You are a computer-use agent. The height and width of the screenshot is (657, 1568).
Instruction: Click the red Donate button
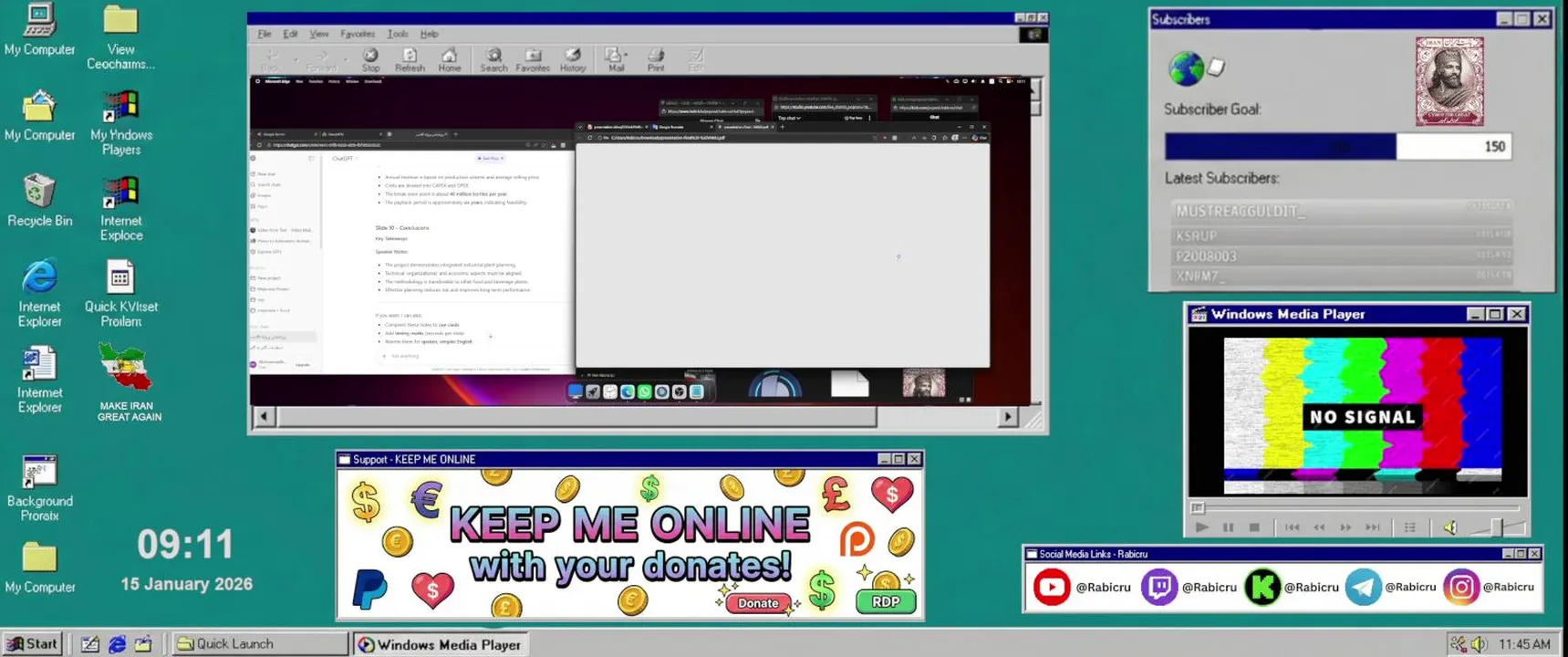point(758,603)
